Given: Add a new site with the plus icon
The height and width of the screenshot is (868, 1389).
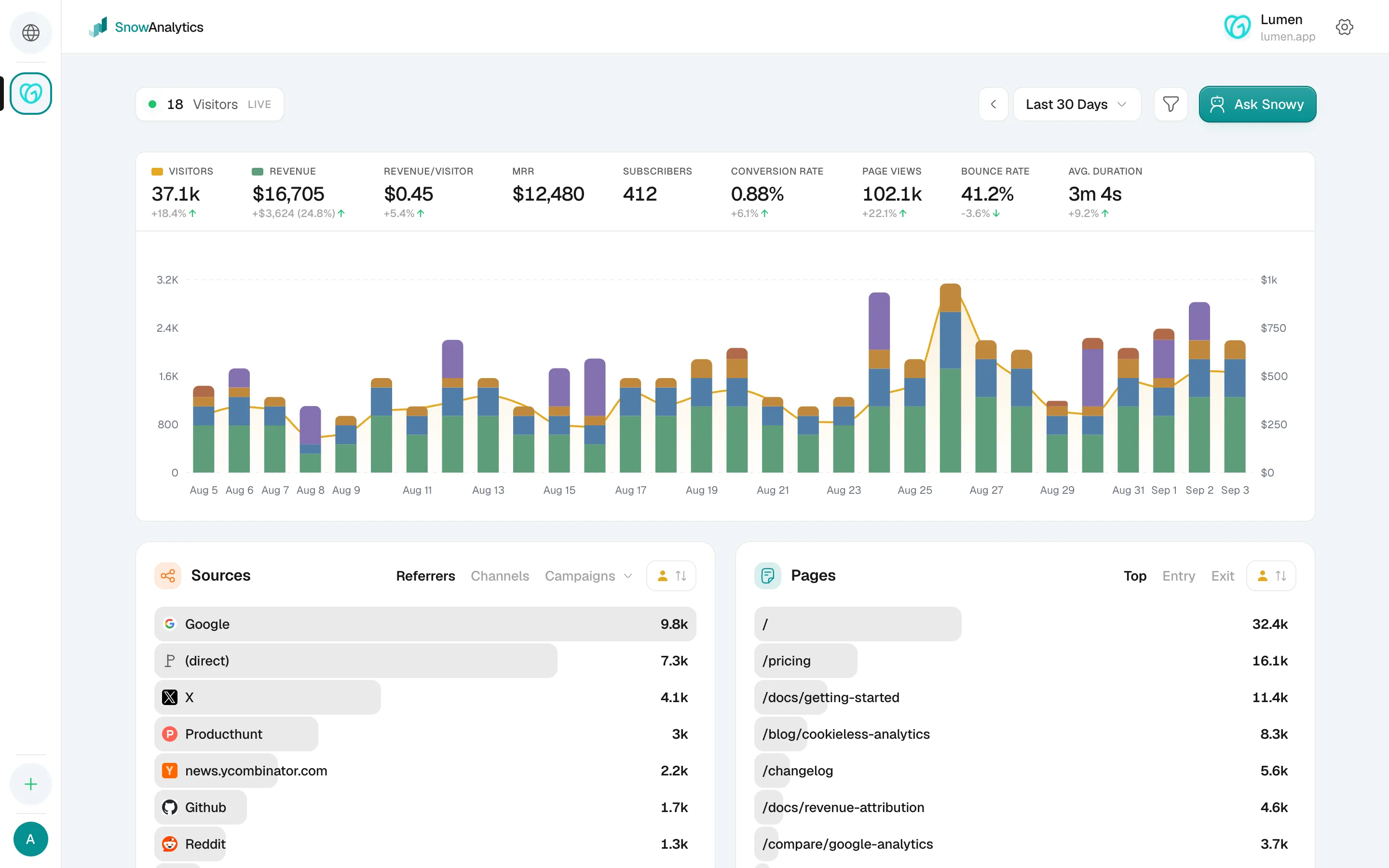Looking at the screenshot, I should 31,784.
